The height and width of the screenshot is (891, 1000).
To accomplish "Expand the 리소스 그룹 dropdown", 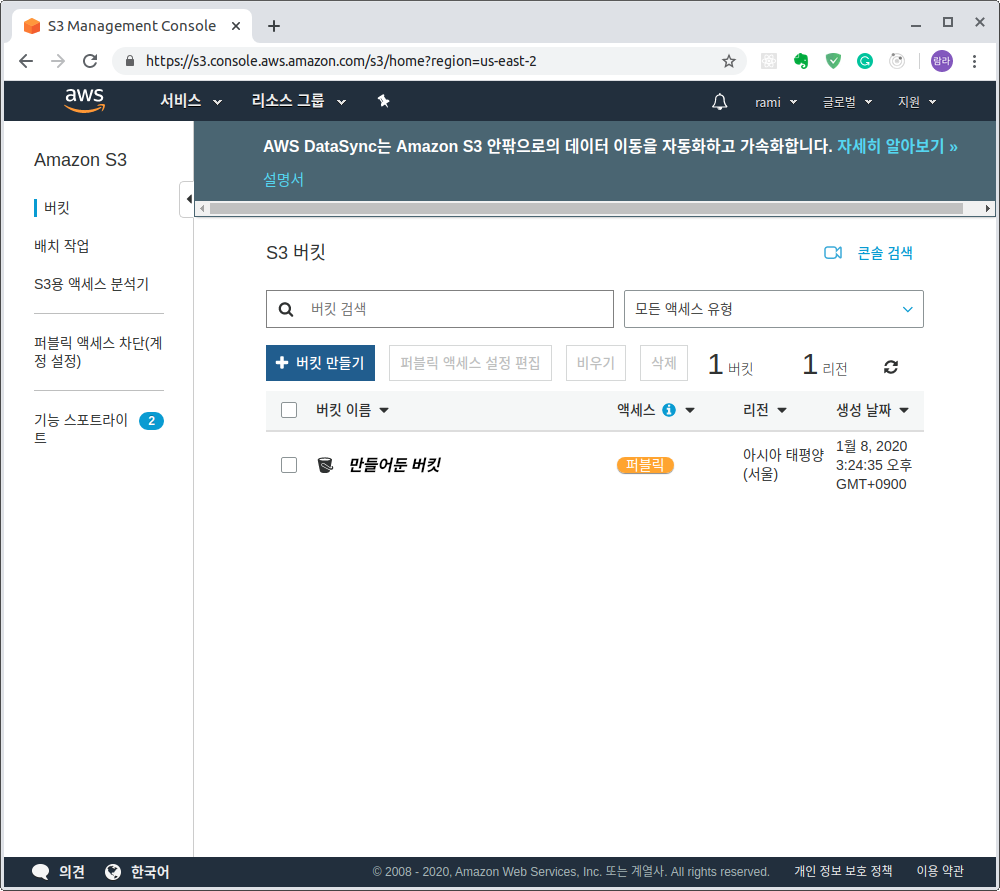I will click(x=298, y=101).
